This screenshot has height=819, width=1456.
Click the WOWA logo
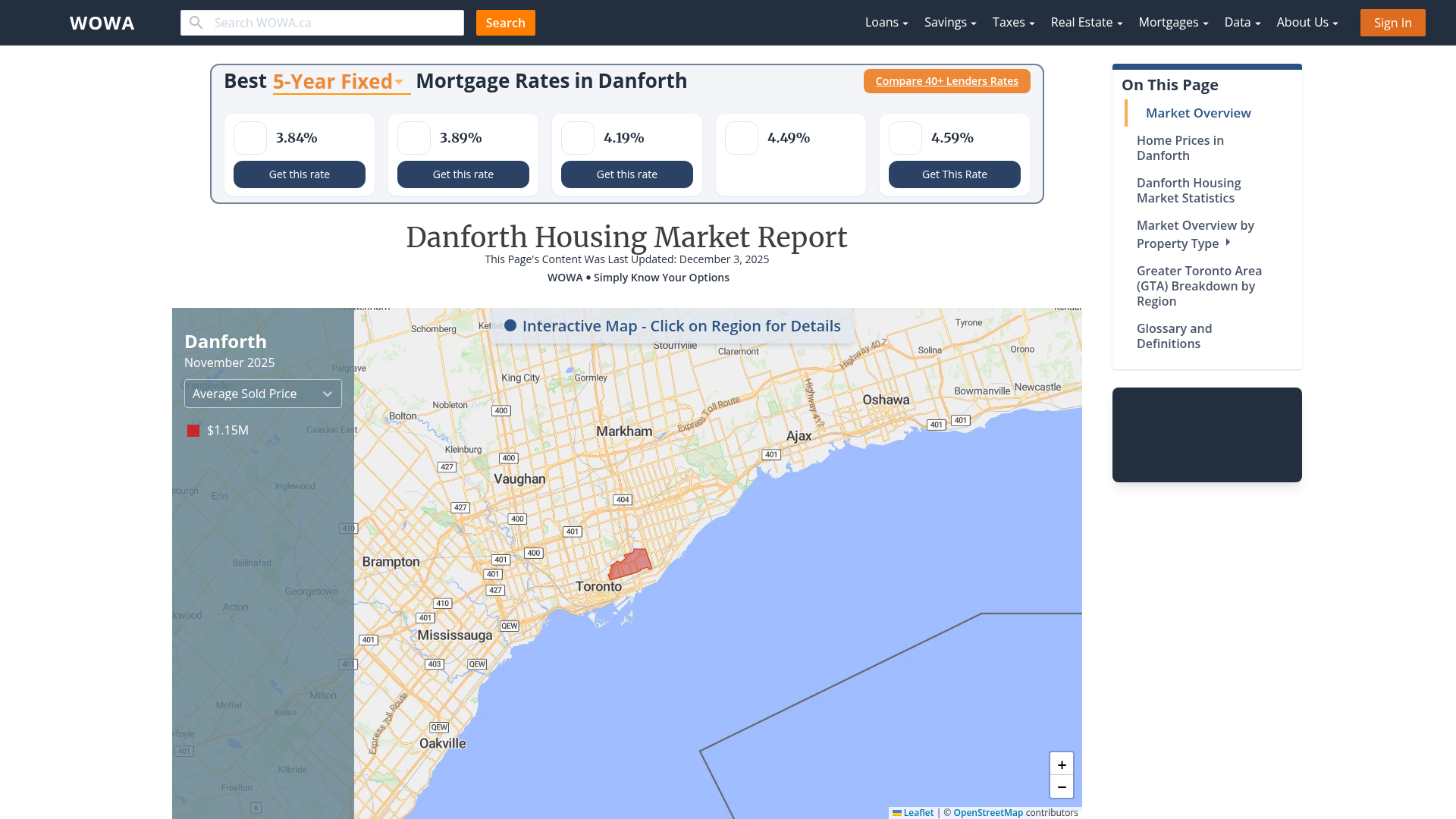pos(102,23)
